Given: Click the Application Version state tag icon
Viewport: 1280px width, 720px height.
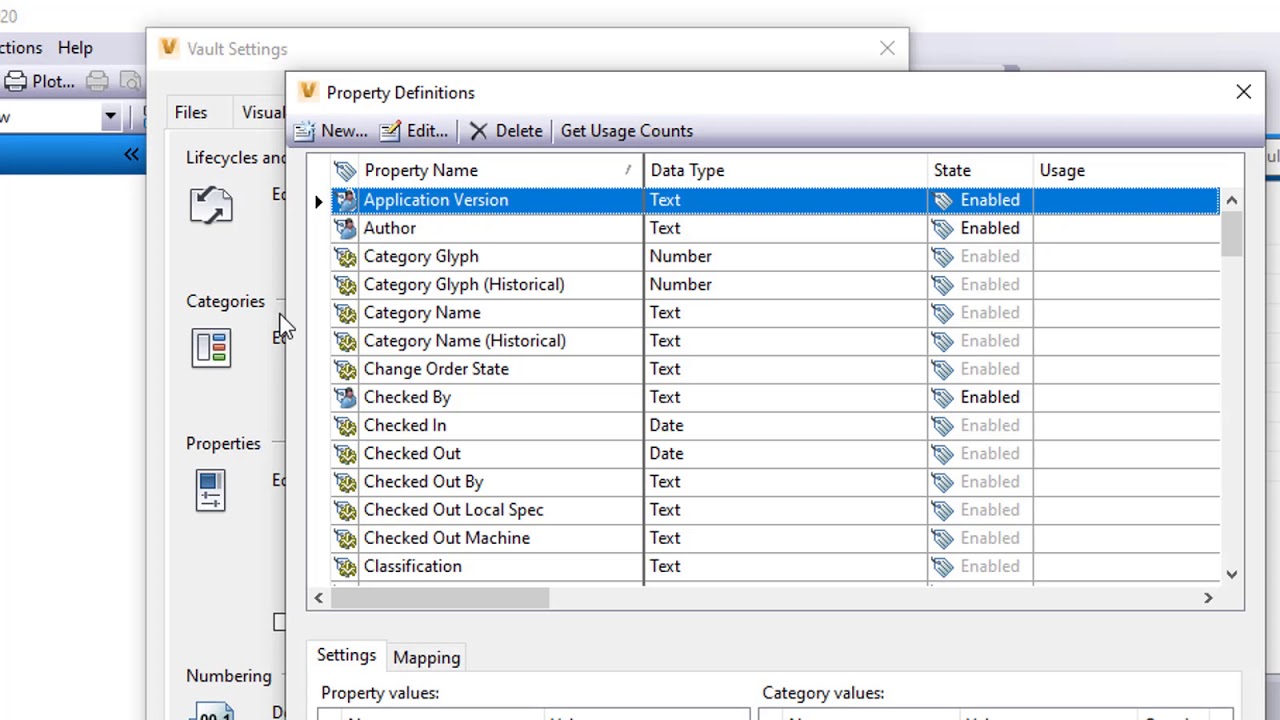Looking at the screenshot, I should point(942,200).
